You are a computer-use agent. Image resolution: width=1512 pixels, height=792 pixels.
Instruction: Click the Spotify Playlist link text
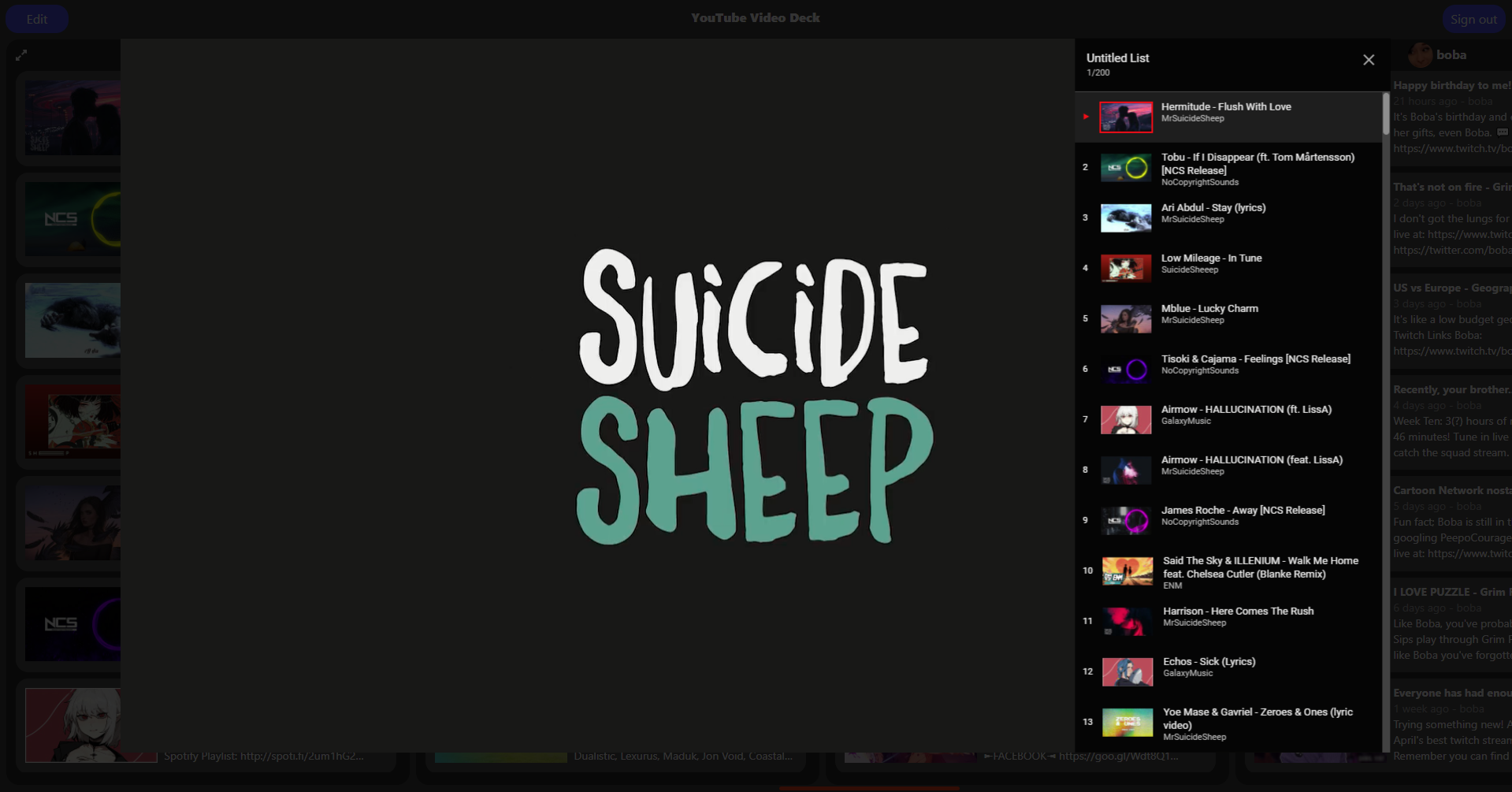(264, 757)
